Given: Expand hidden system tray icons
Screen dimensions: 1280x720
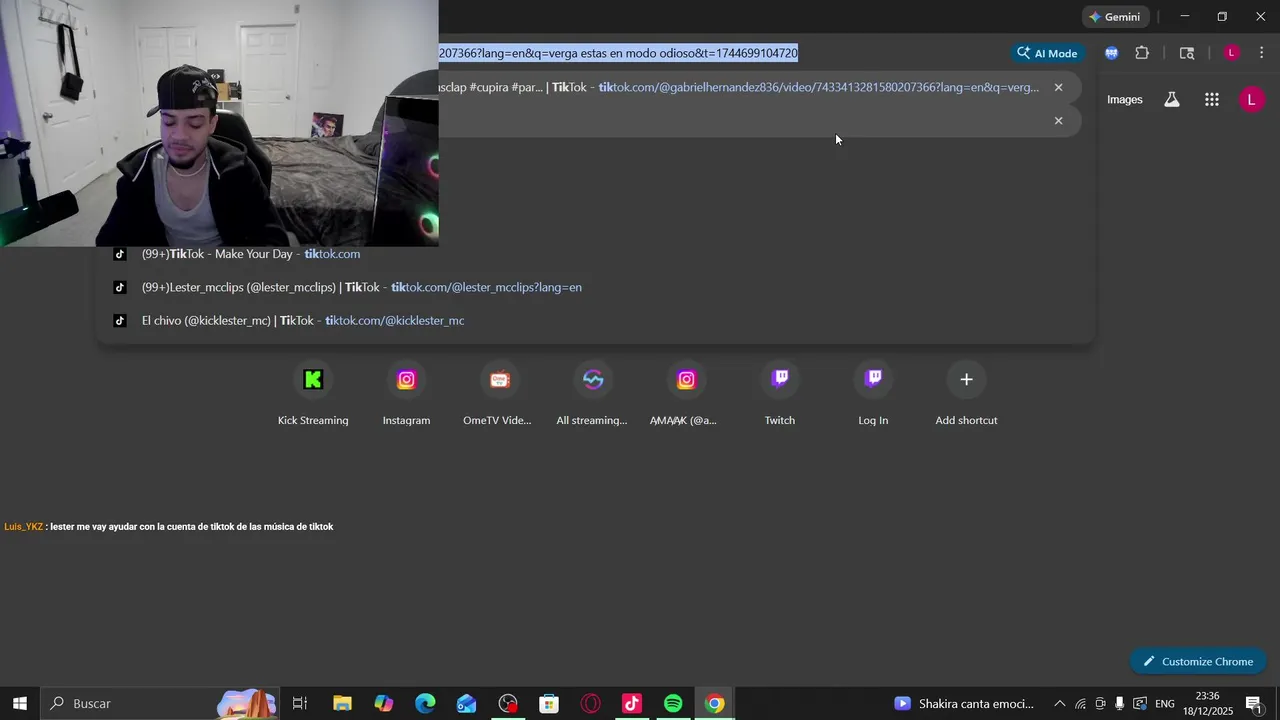Looking at the screenshot, I should (1060, 704).
